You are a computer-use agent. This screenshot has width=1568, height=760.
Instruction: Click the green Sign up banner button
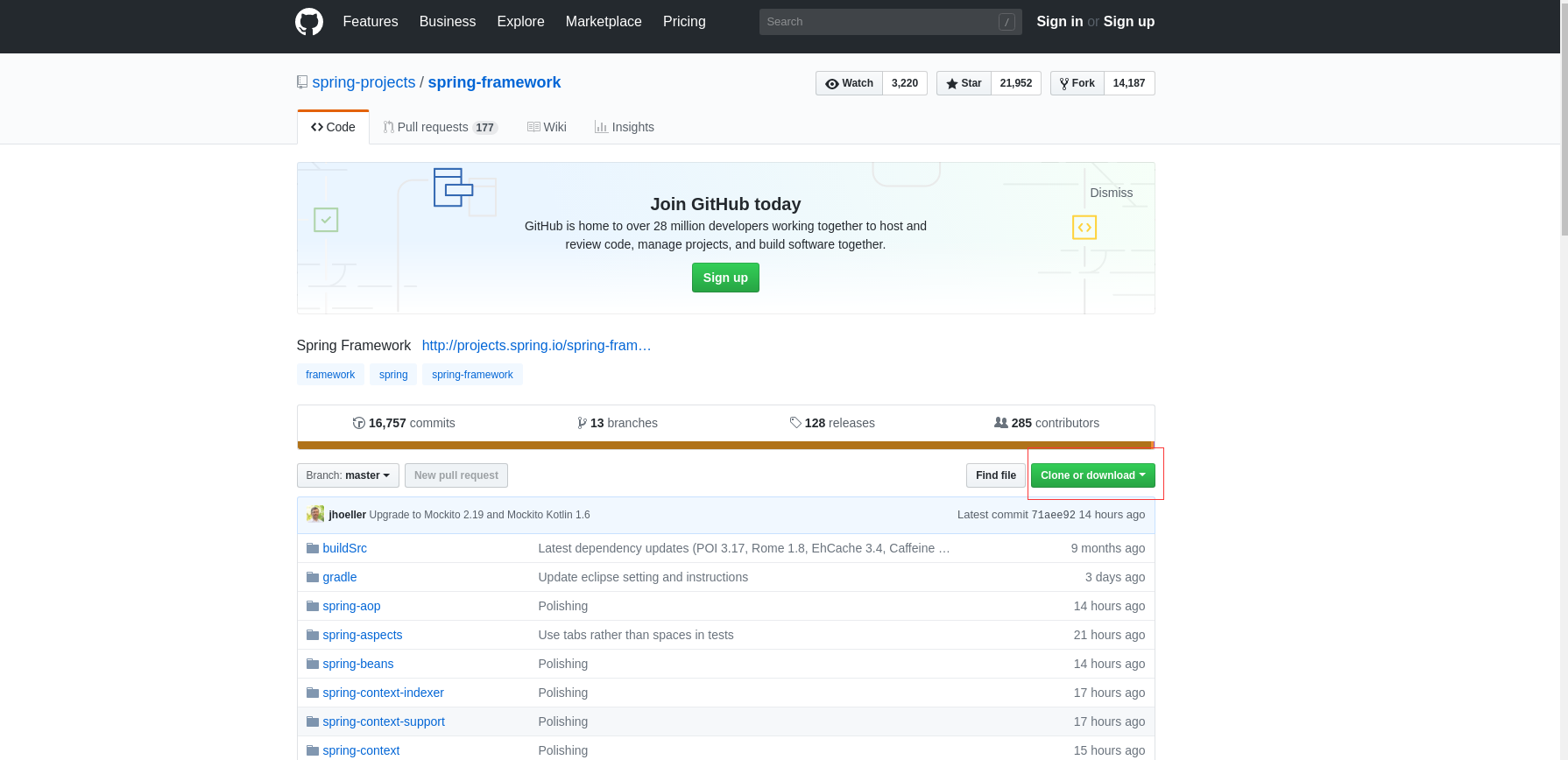coord(725,278)
